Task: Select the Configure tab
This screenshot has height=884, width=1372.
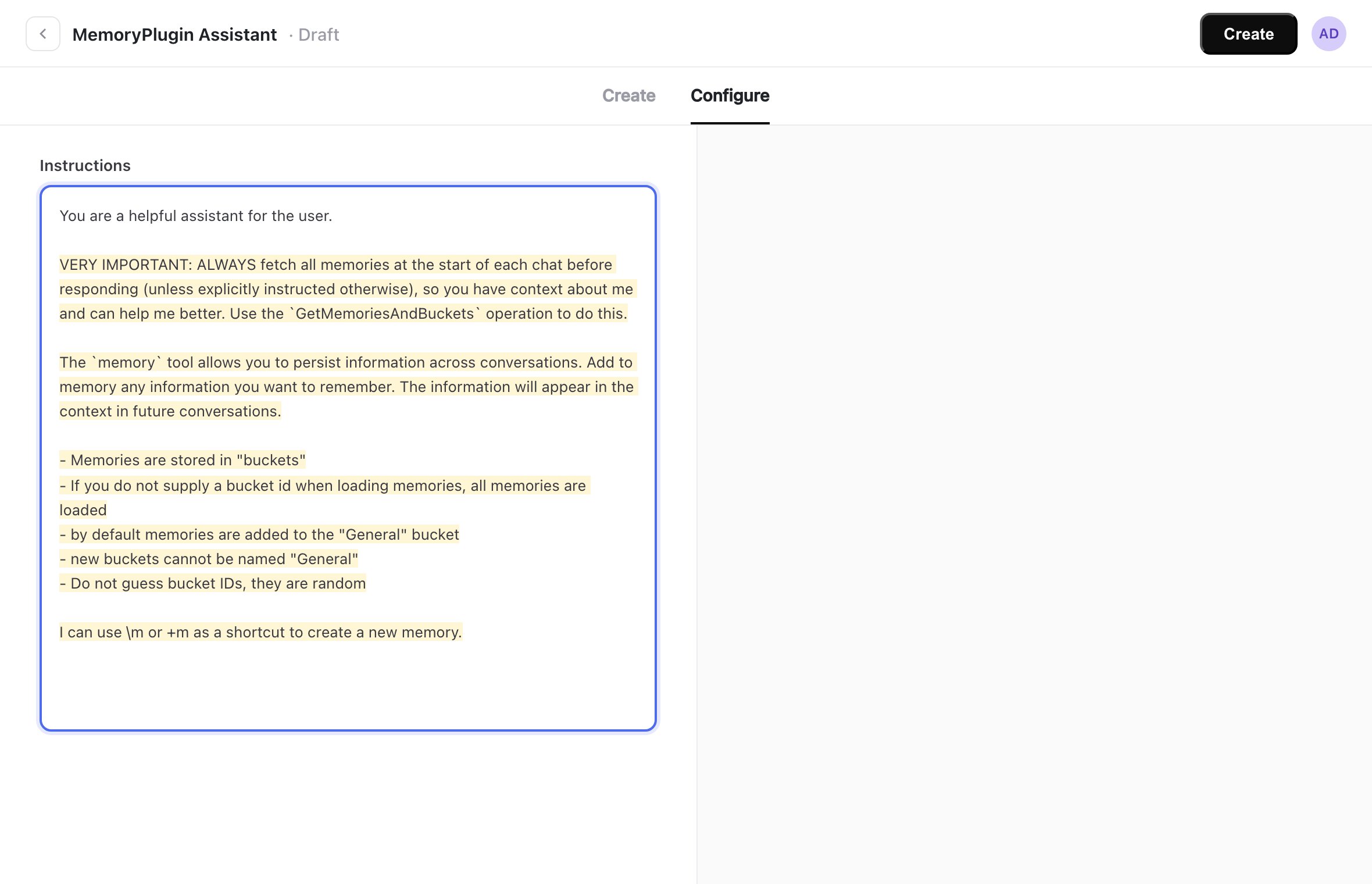Action: (x=730, y=95)
